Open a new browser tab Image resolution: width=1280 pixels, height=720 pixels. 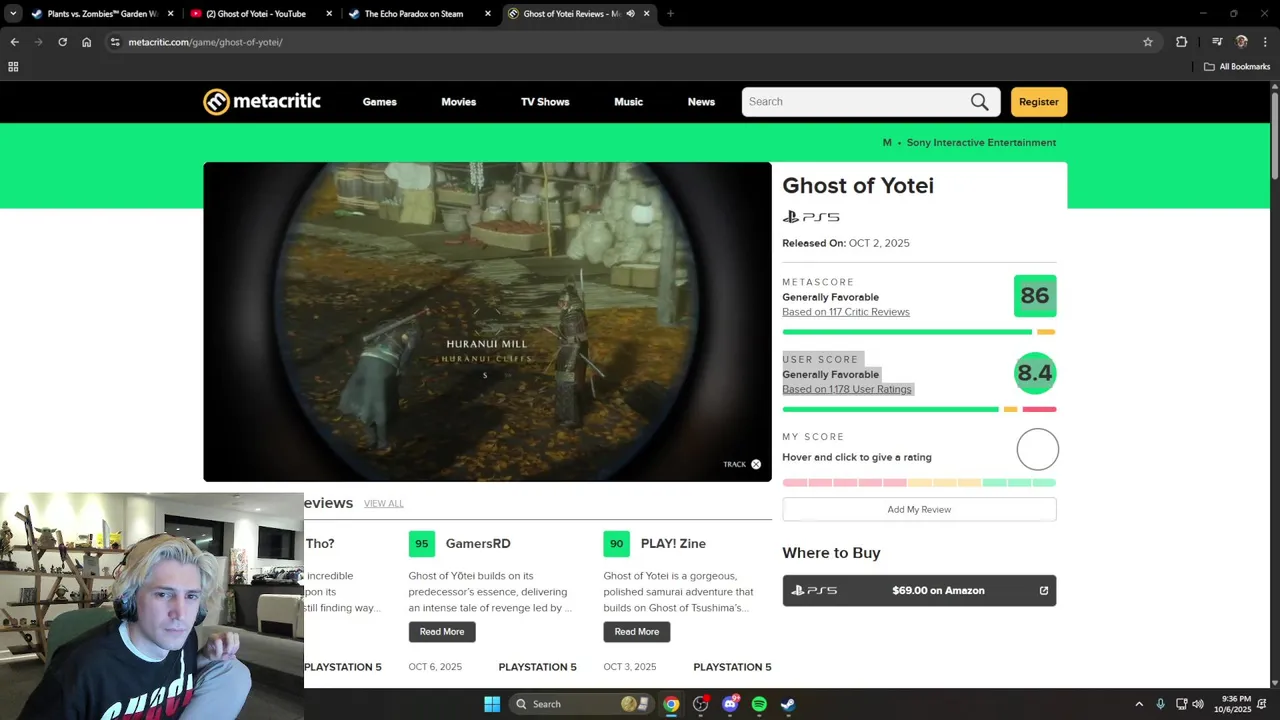point(670,14)
